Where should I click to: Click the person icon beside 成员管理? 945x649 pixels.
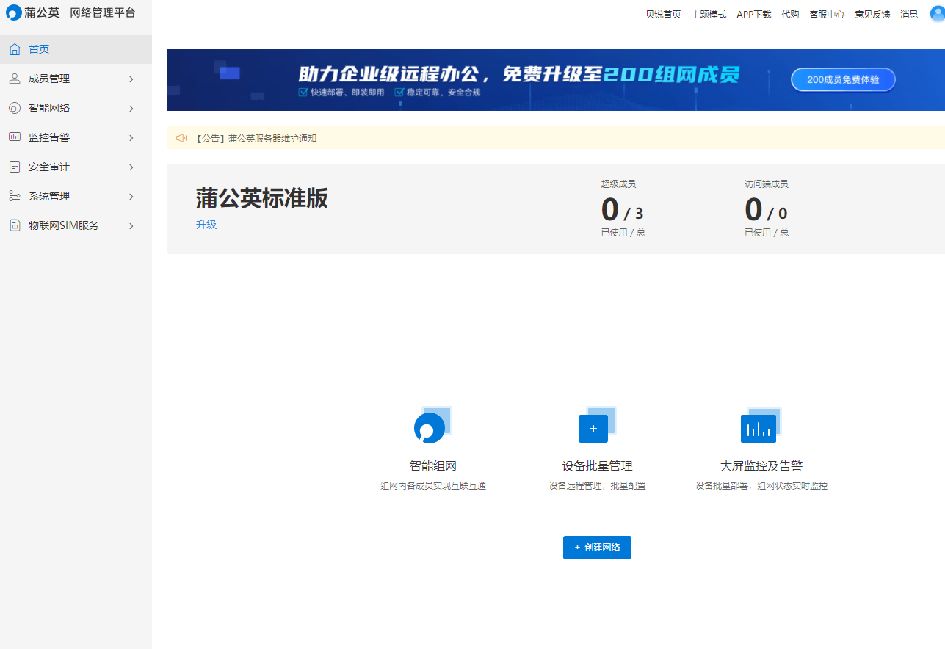tap(15, 78)
